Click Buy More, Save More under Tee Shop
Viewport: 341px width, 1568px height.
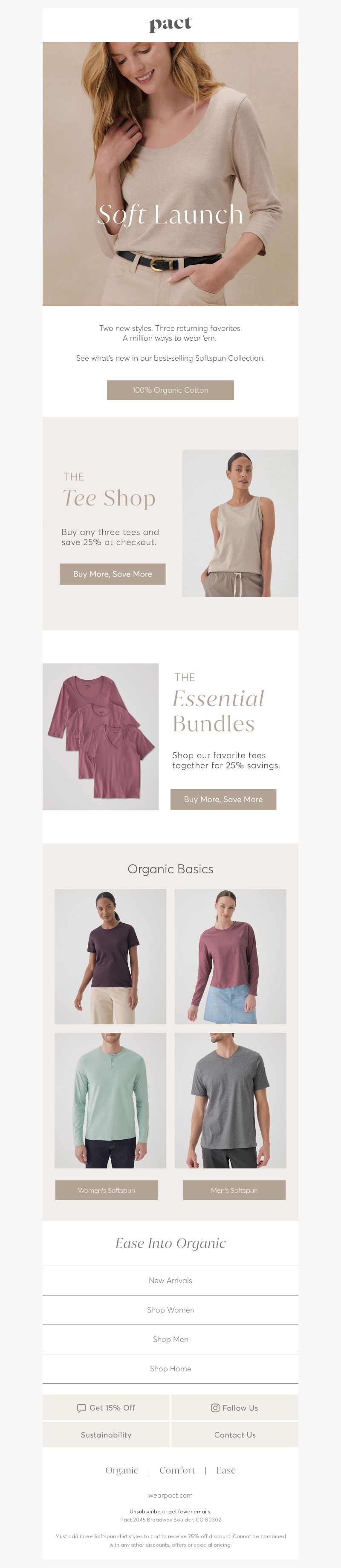click(113, 574)
